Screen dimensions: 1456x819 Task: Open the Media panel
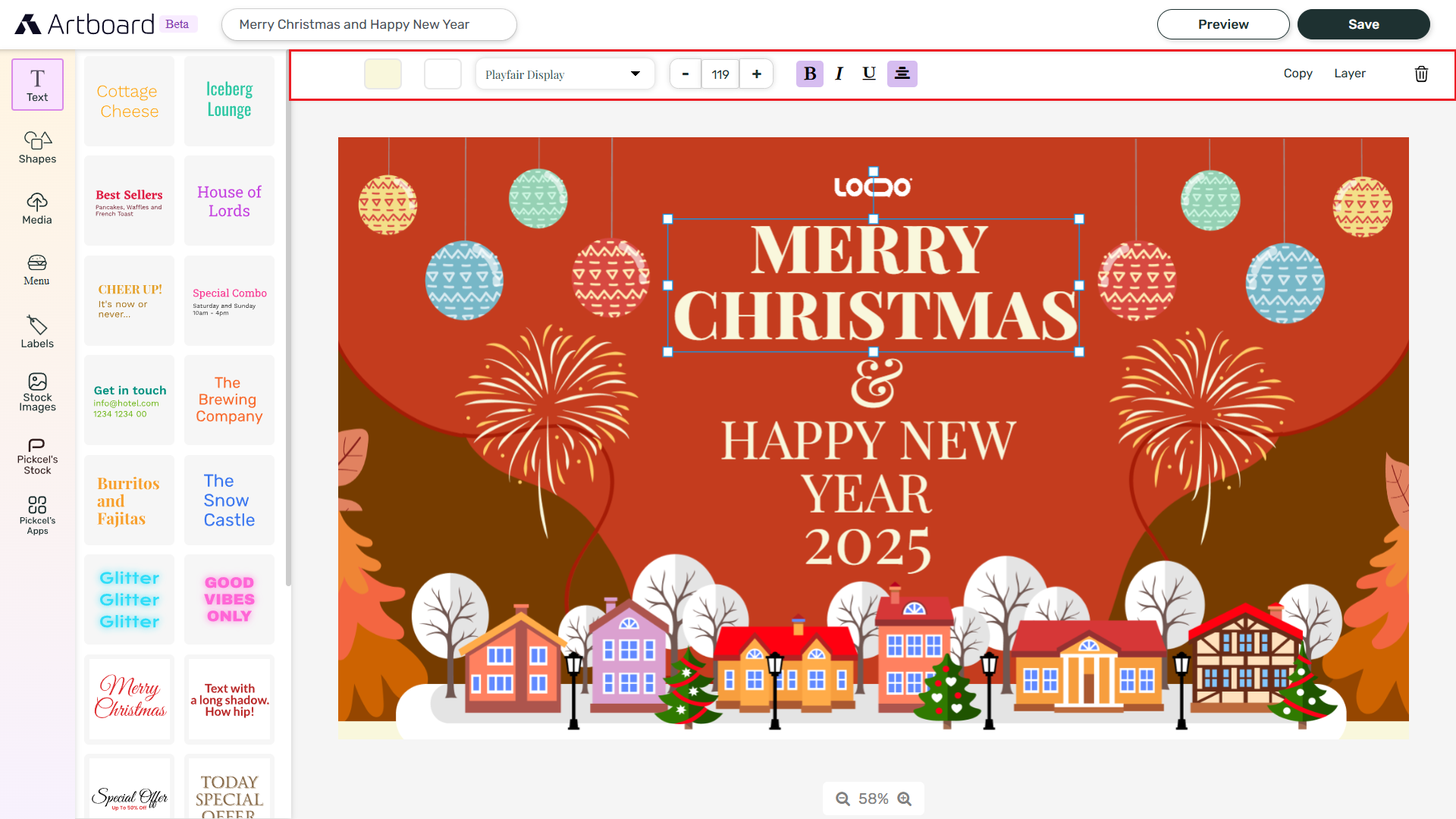click(36, 208)
